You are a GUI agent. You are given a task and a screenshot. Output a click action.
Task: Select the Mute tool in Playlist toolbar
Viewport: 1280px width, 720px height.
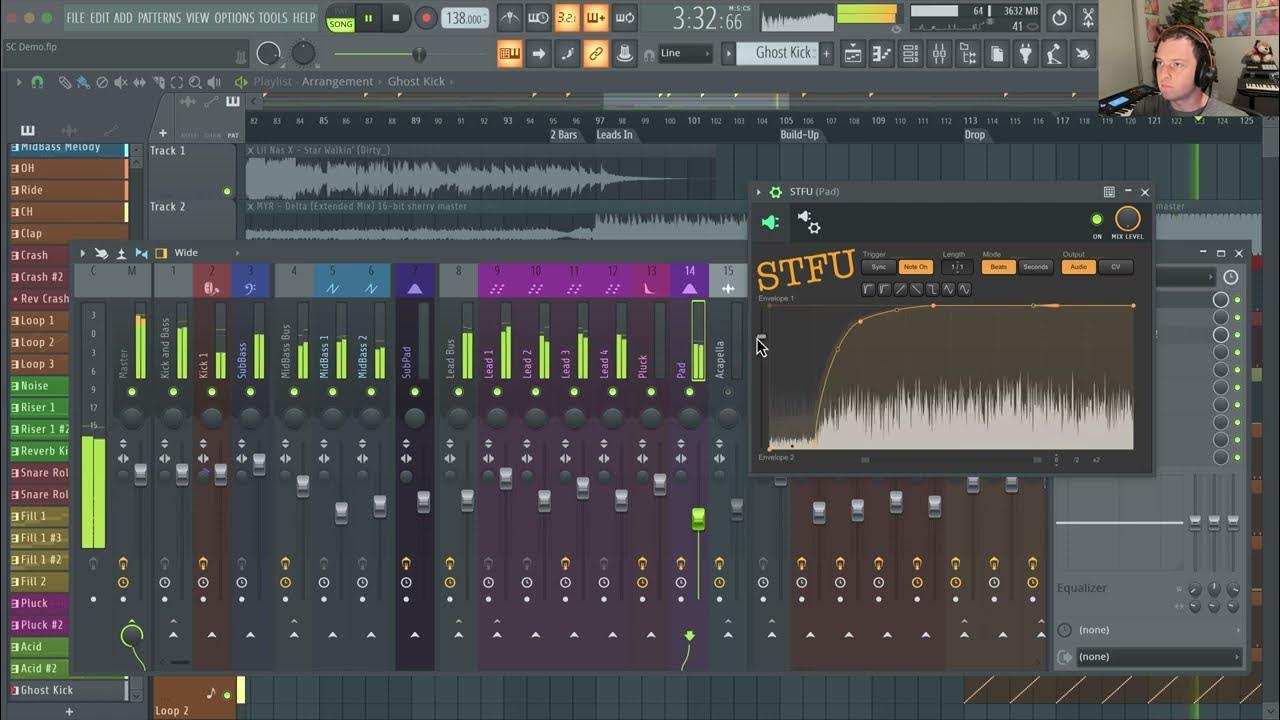click(x=121, y=82)
